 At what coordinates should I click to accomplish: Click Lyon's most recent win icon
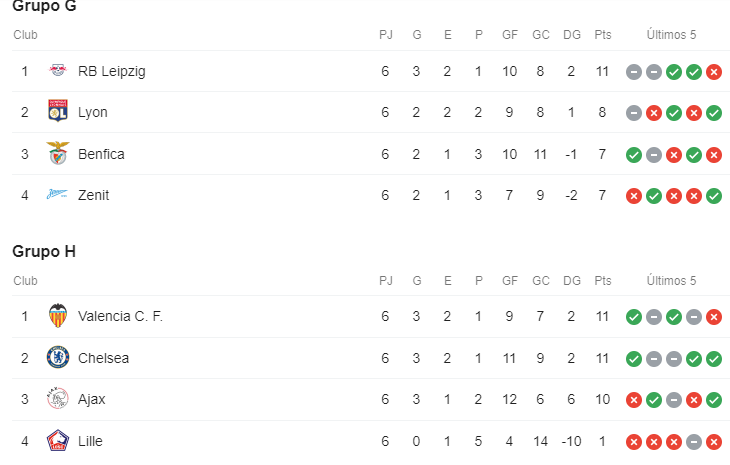713,113
